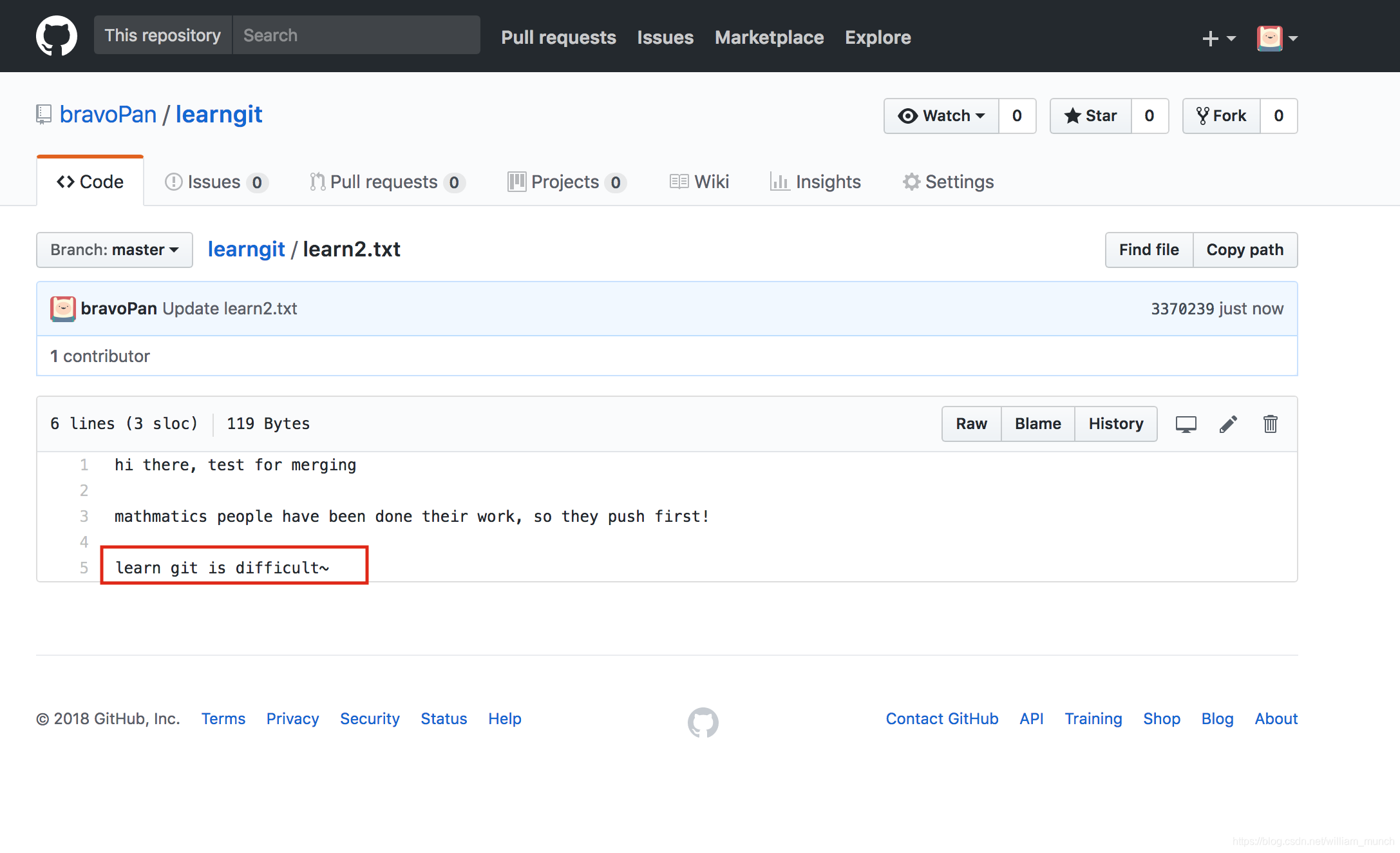Switch to the Insights tab
The height and width of the screenshot is (853, 1400).
815,182
